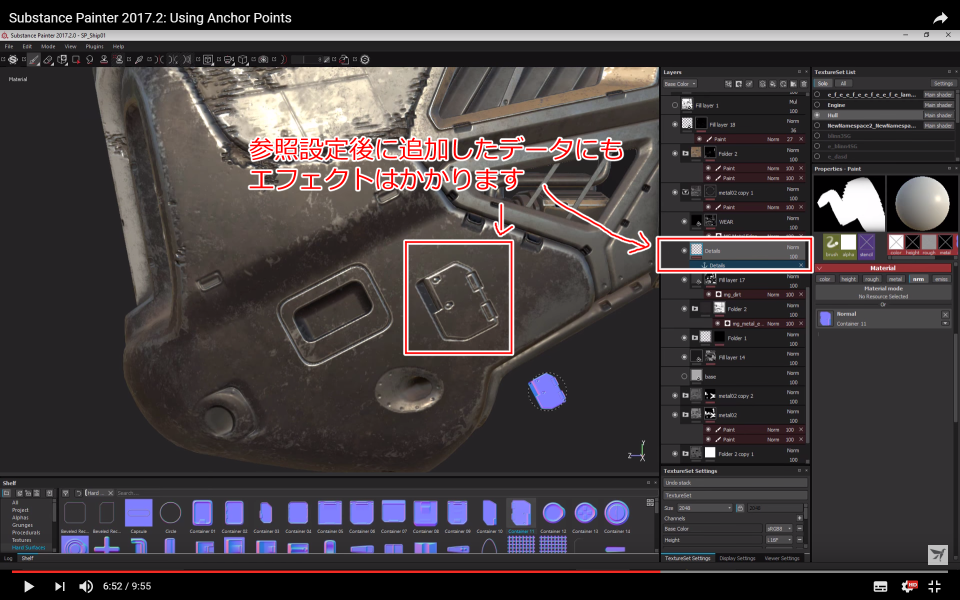Select the Engine texture set radio

pyautogui.click(x=817, y=105)
